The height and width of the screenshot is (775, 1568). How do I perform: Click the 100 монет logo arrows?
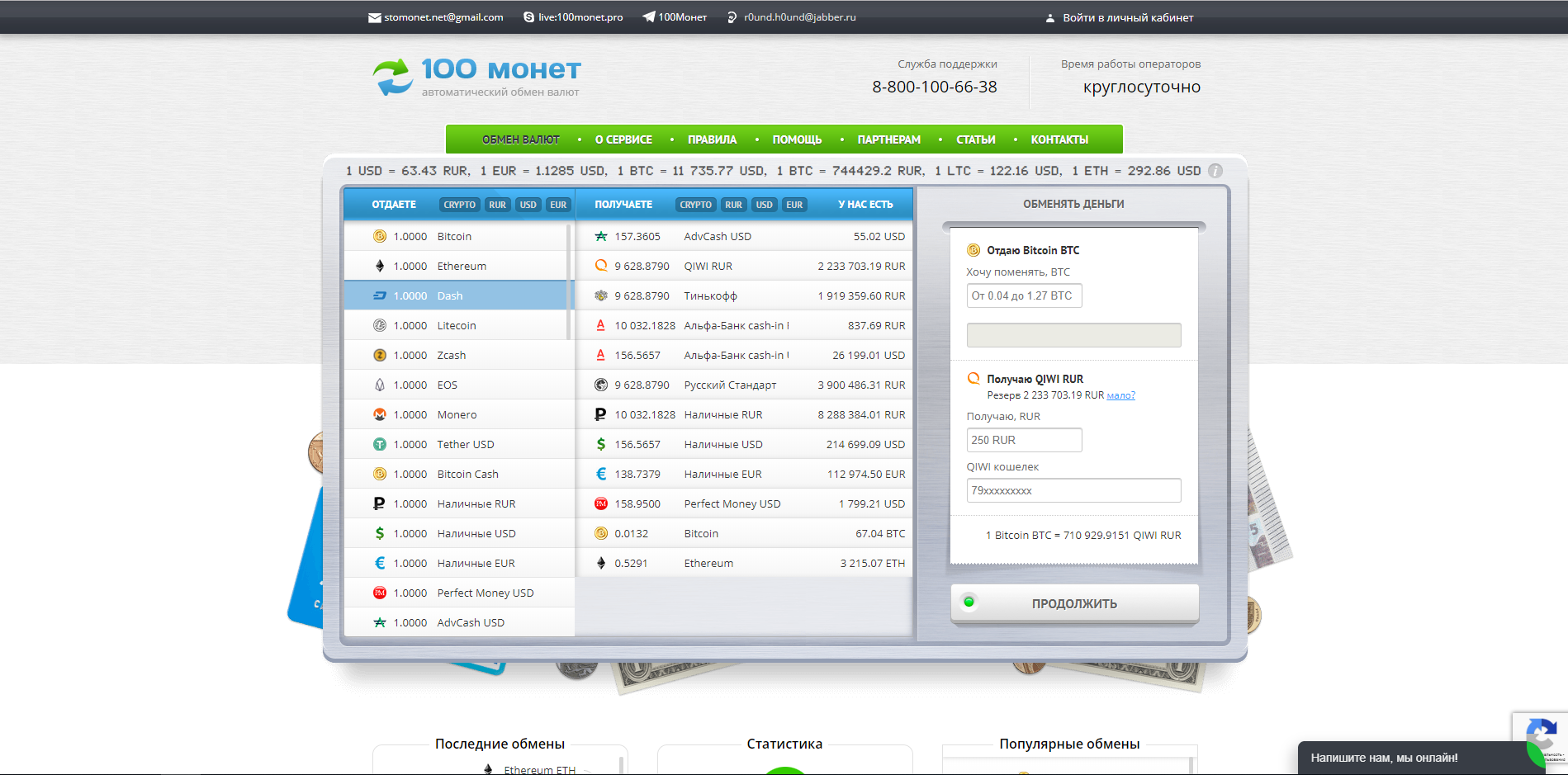[x=393, y=77]
